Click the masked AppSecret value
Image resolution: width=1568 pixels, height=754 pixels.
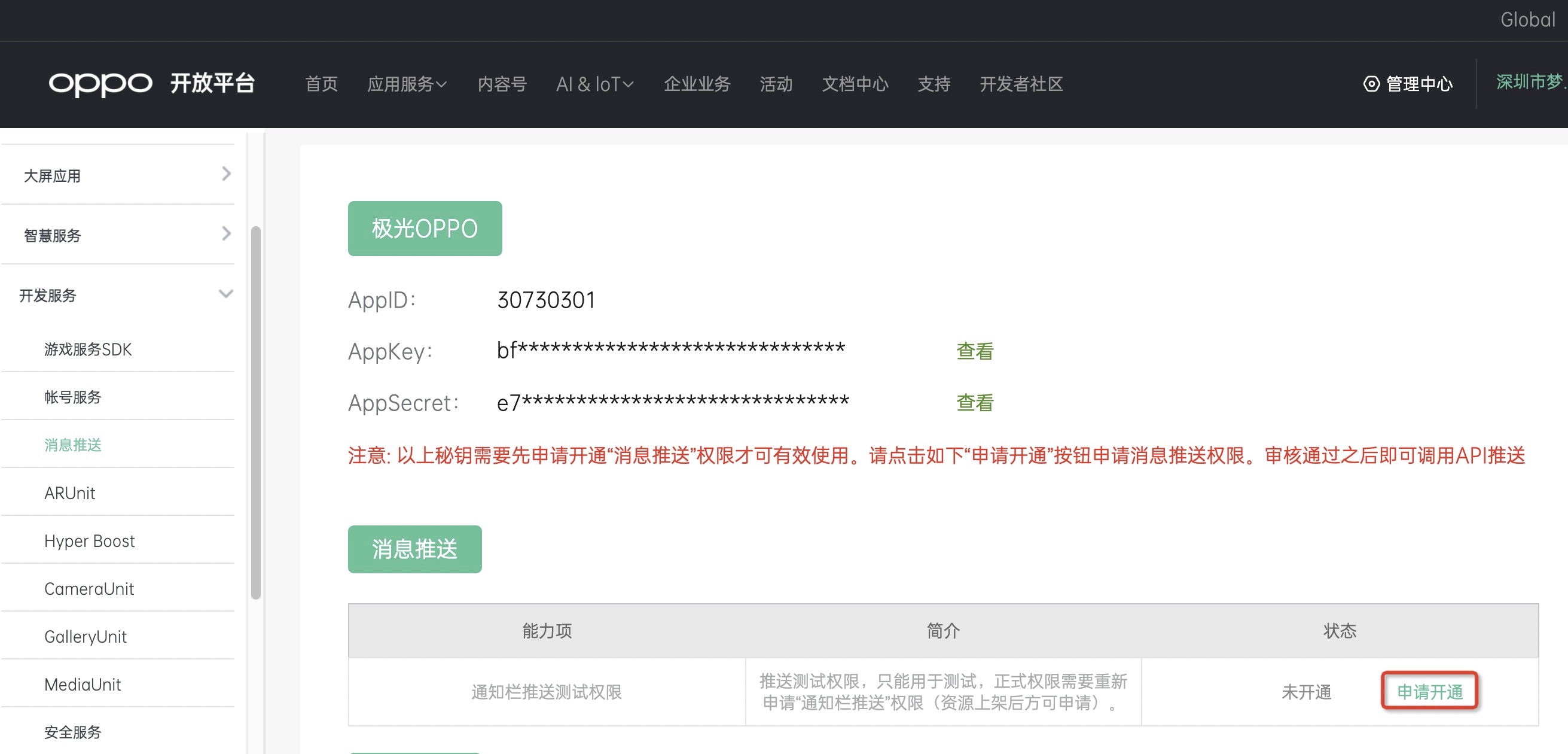point(673,403)
